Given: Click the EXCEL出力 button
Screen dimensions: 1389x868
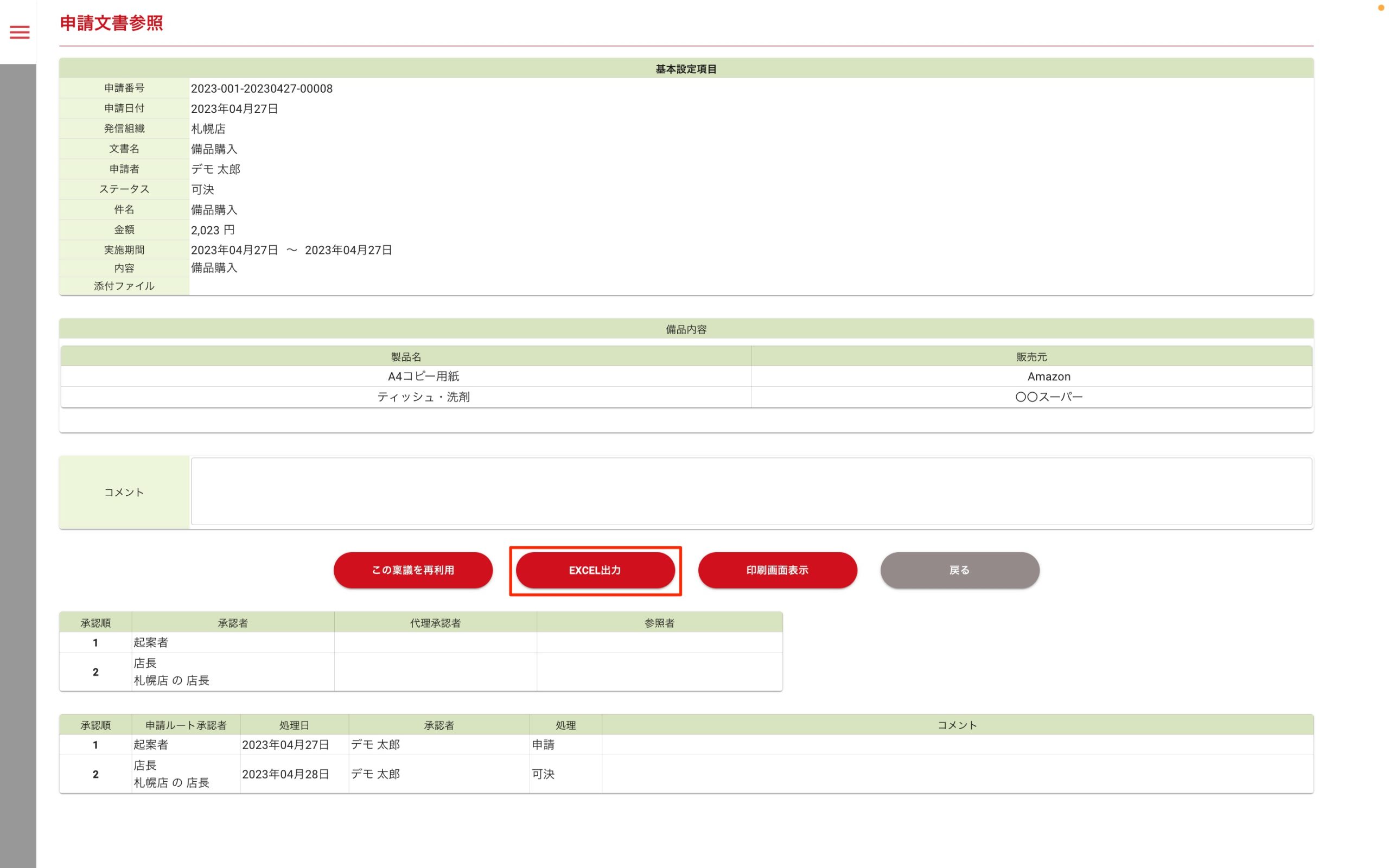Looking at the screenshot, I should (x=595, y=570).
